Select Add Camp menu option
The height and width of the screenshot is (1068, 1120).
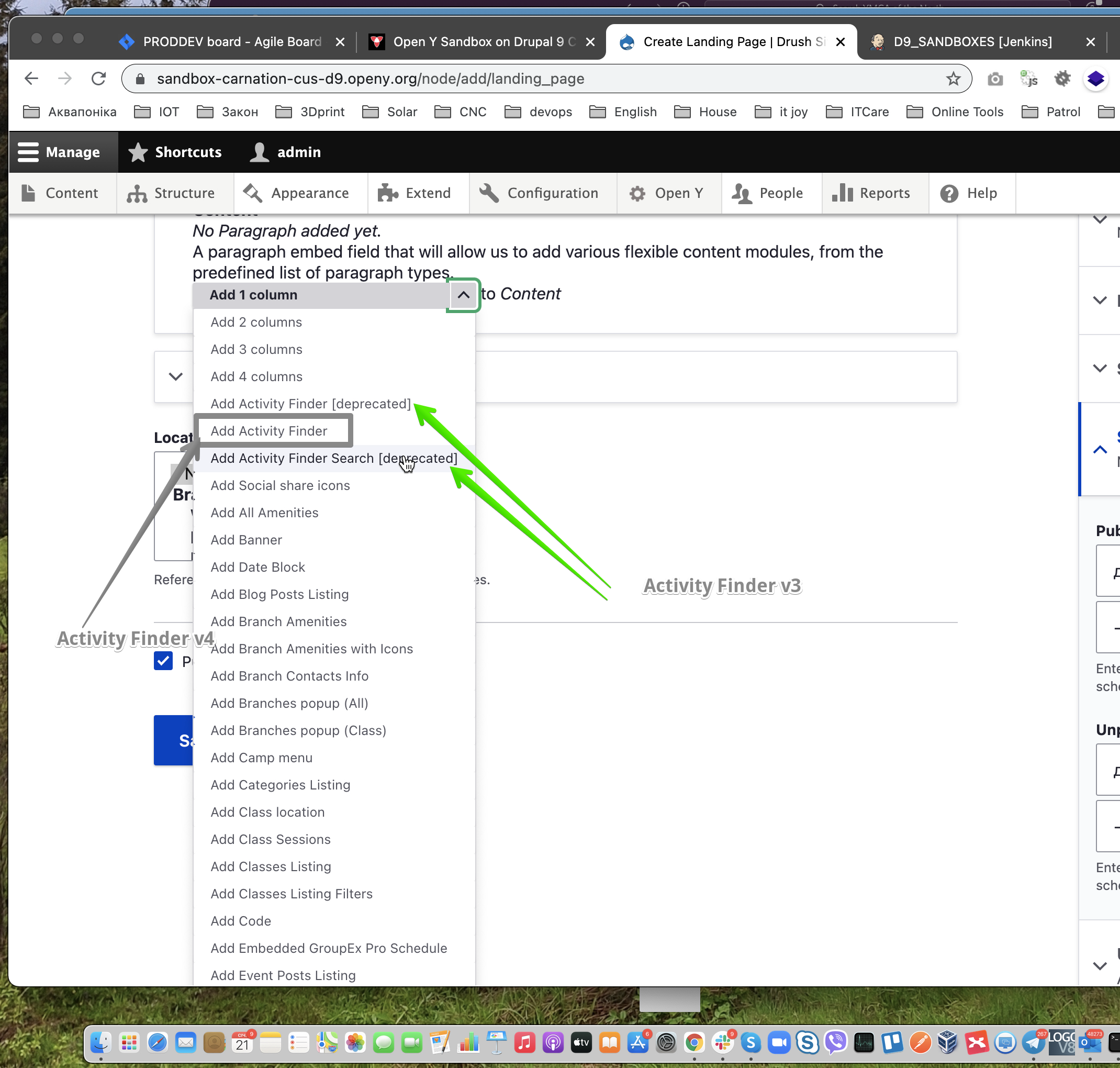[x=334, y=758]
